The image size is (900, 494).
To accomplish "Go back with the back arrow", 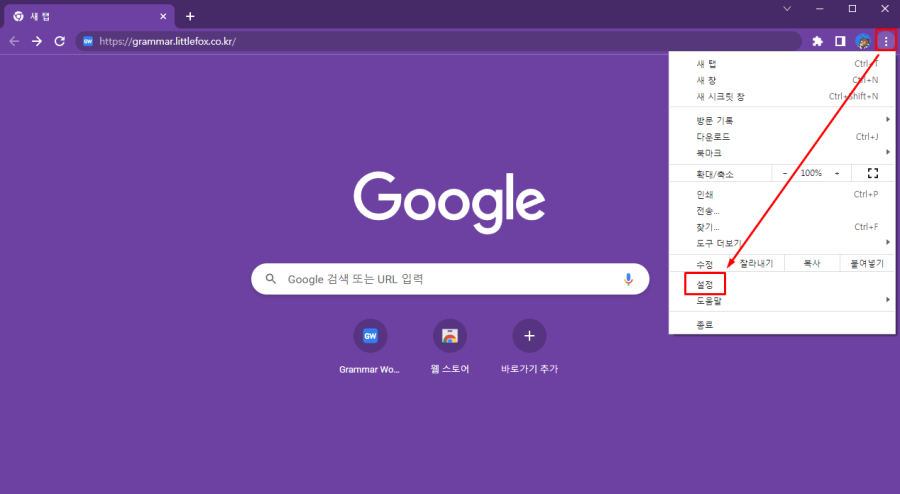I will pyautogui.click(x=14, y=41).
